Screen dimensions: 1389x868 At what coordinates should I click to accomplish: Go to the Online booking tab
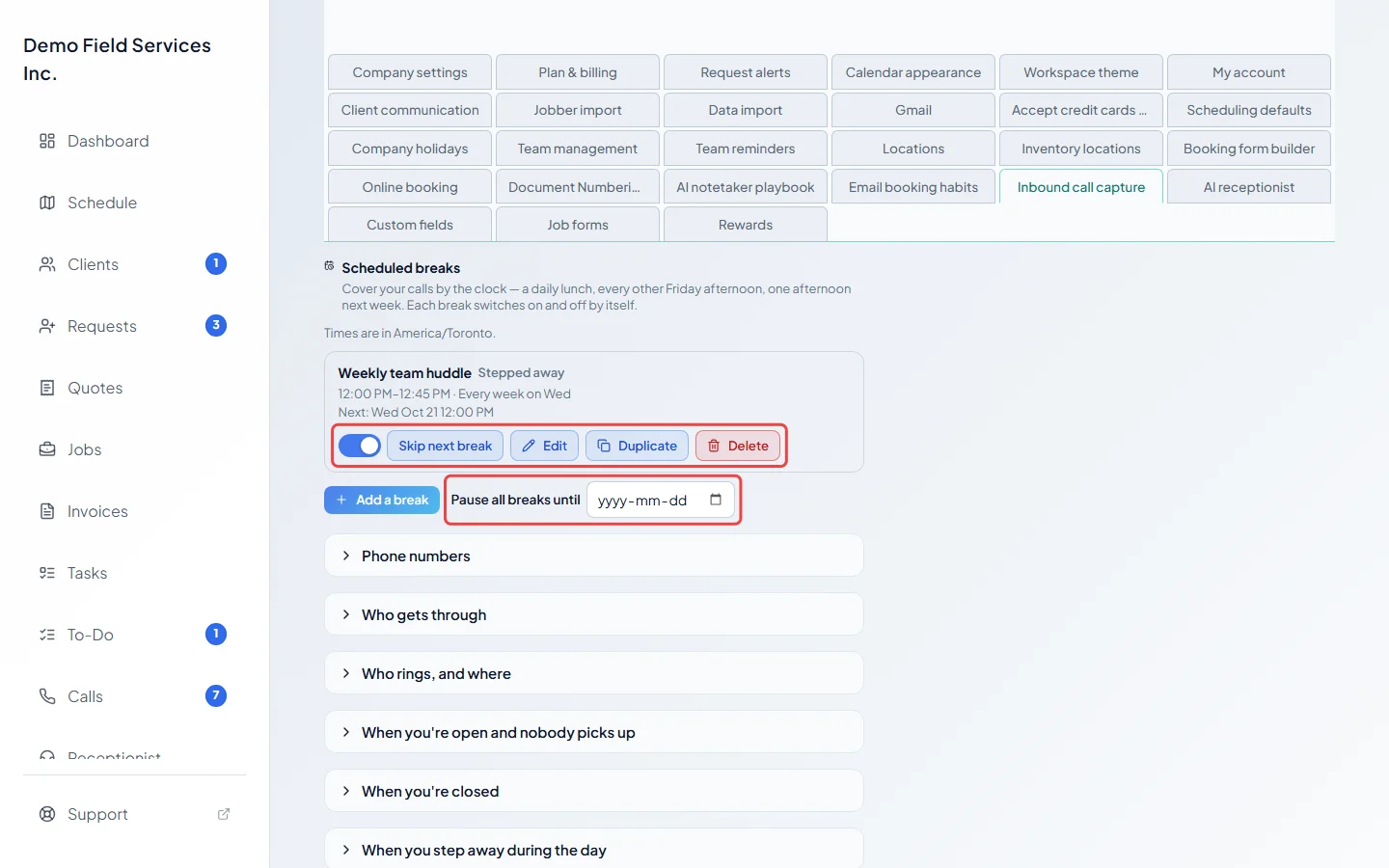coord(410,187)
